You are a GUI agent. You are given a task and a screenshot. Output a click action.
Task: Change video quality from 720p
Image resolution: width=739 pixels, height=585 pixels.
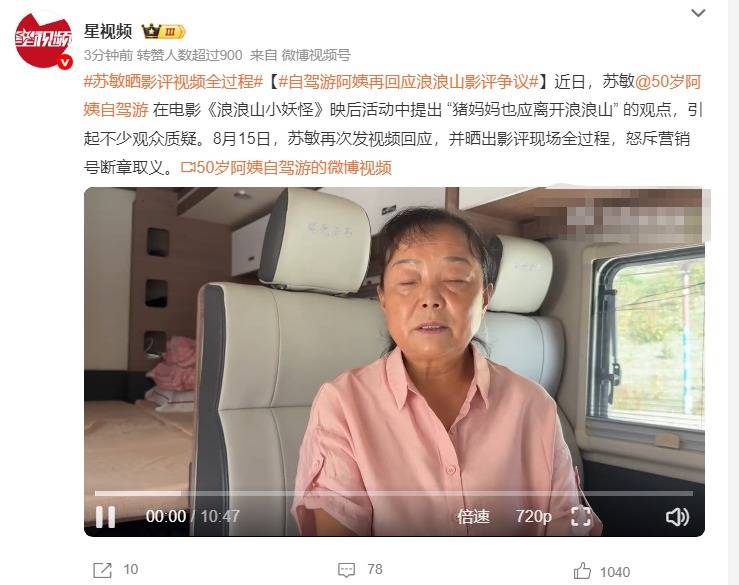pos(534,517)
